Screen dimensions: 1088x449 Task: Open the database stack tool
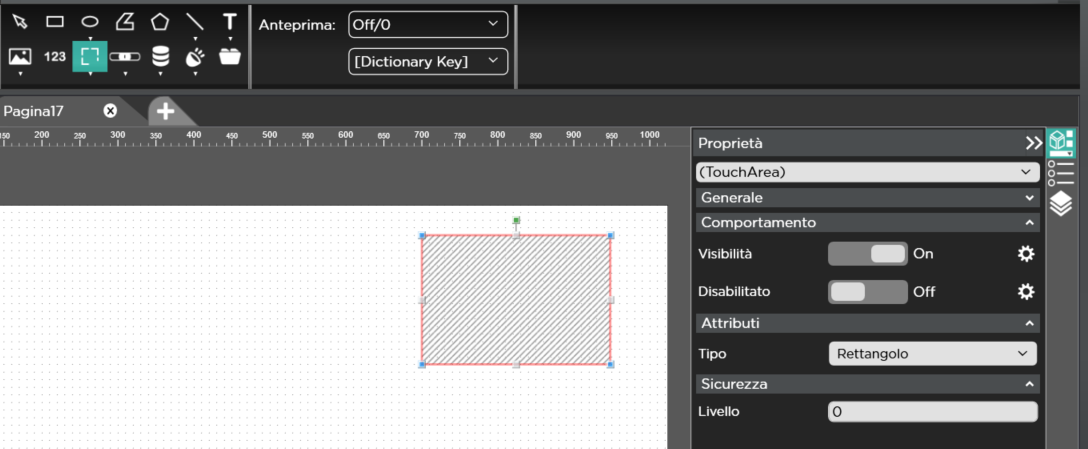pyautogui.click(x=160, y=57)
